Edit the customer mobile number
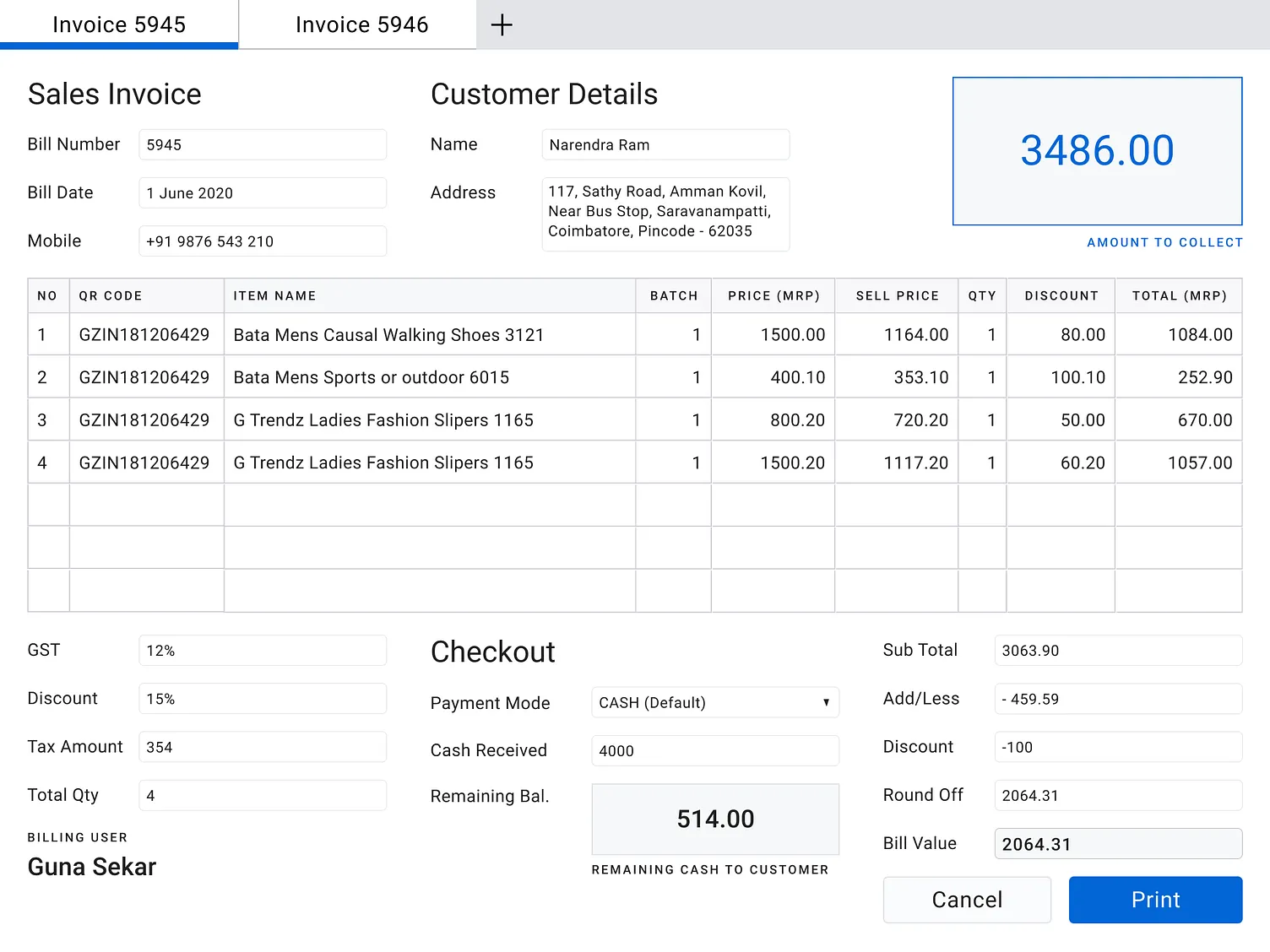1270x952 pixels. 263,241
